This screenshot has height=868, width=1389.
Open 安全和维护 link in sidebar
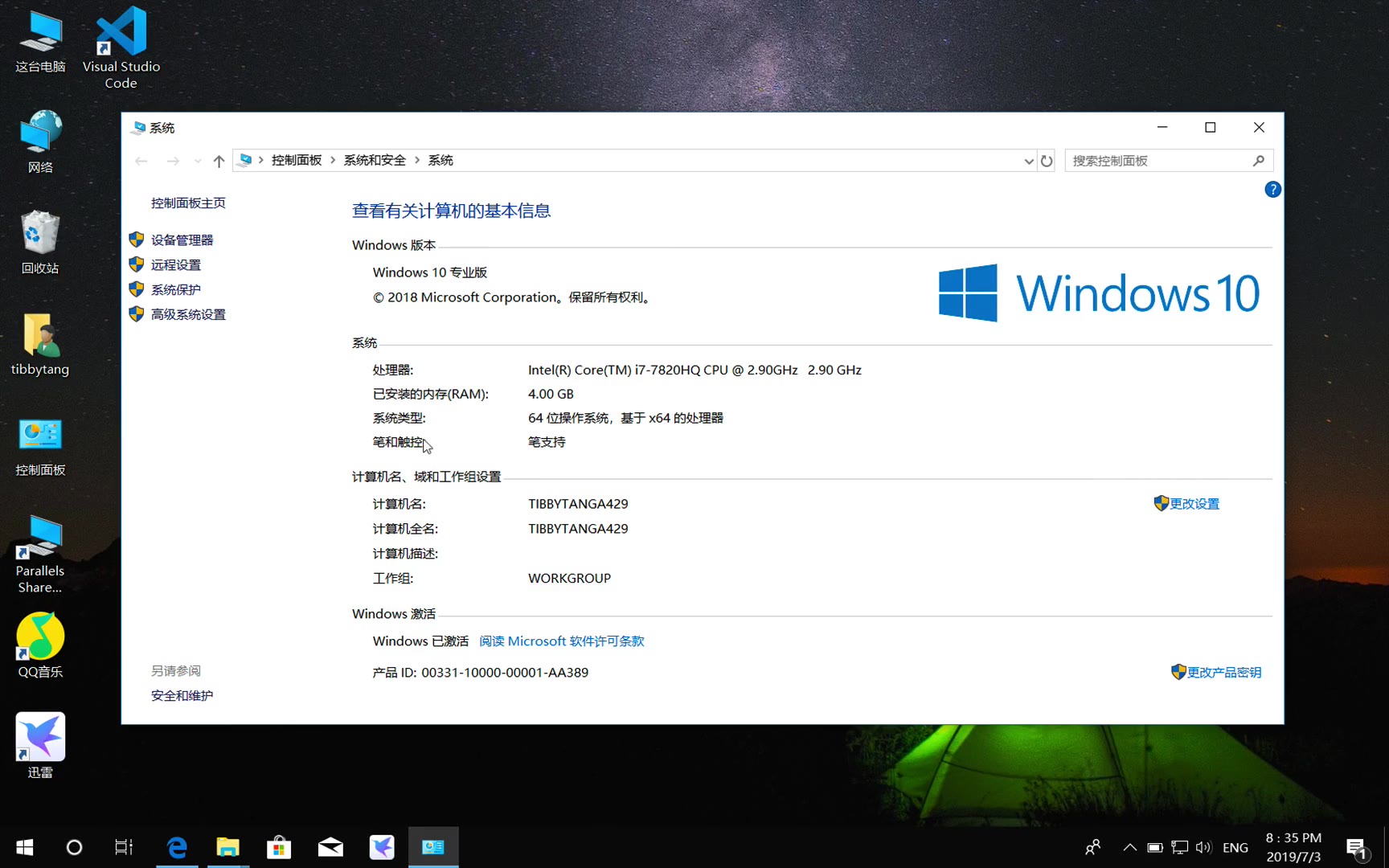(x=182, y=696)
